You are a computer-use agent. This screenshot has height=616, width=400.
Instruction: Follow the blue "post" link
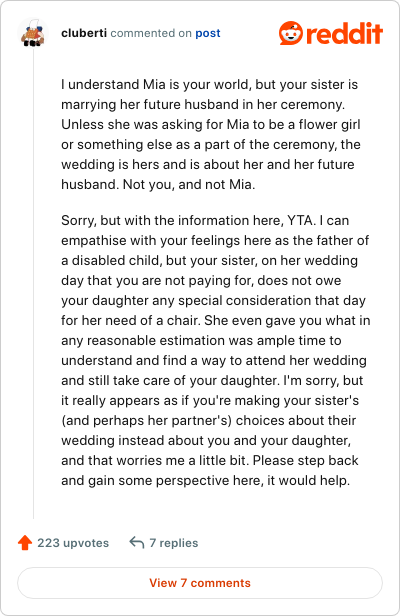point(208,33)
